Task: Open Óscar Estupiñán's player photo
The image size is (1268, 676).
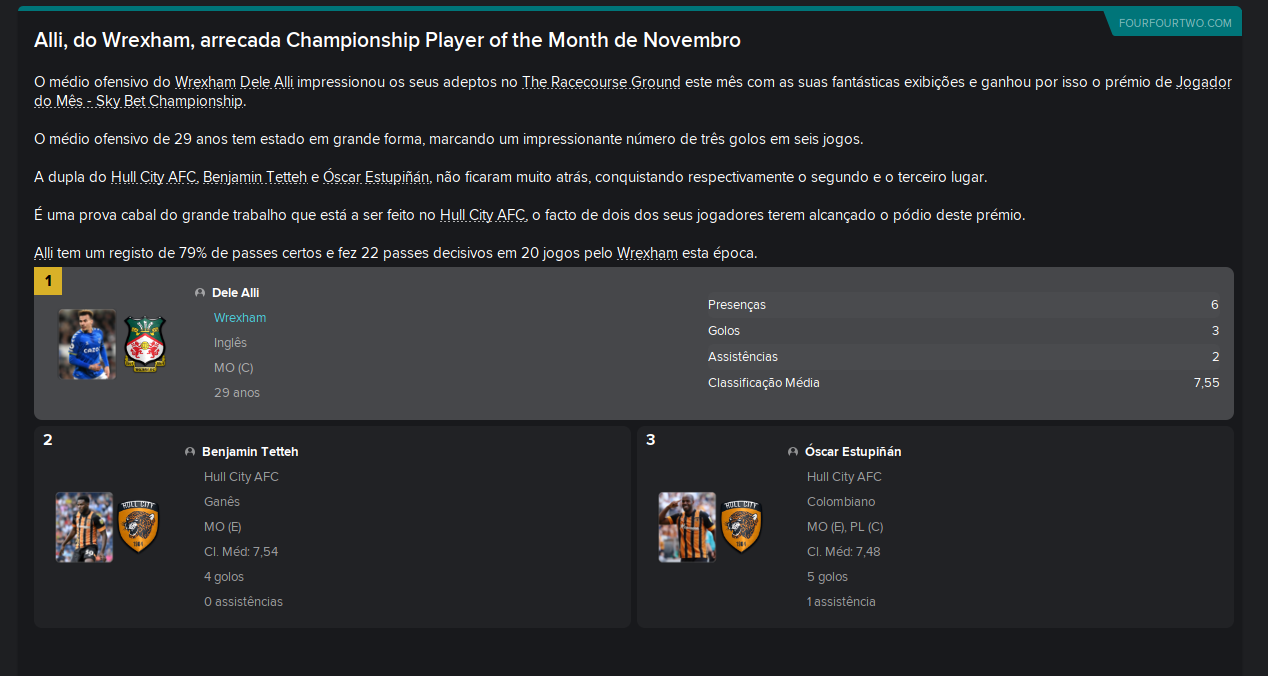Action: [687, 527]
